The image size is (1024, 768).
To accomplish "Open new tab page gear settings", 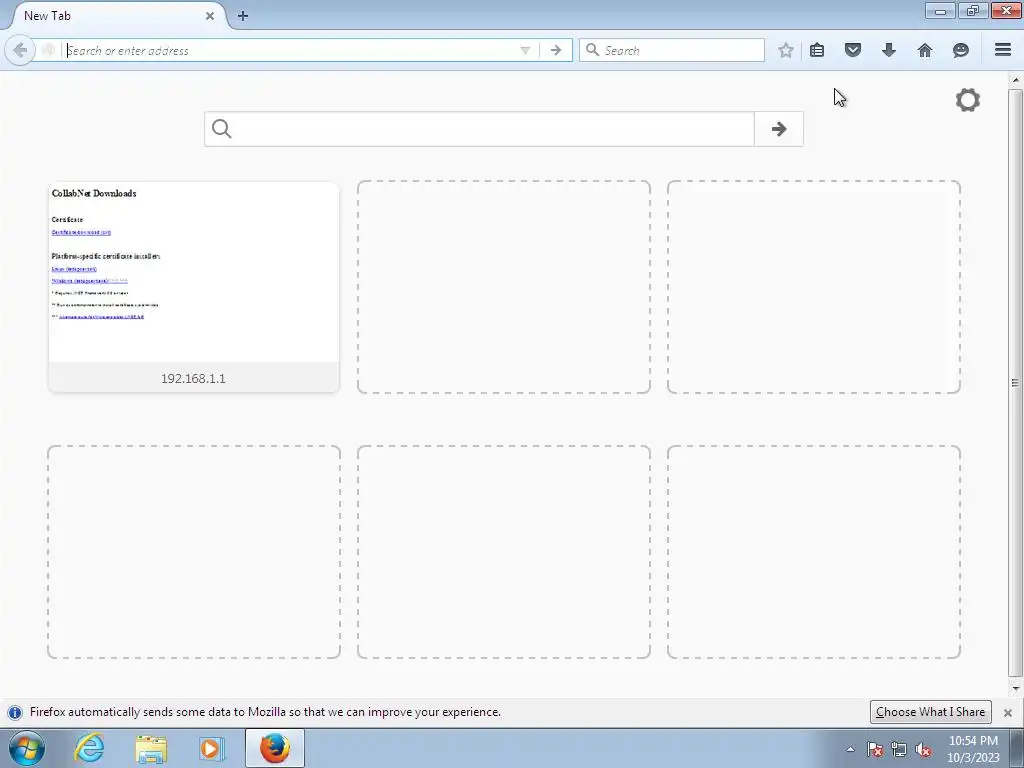I will coord(968,100).
